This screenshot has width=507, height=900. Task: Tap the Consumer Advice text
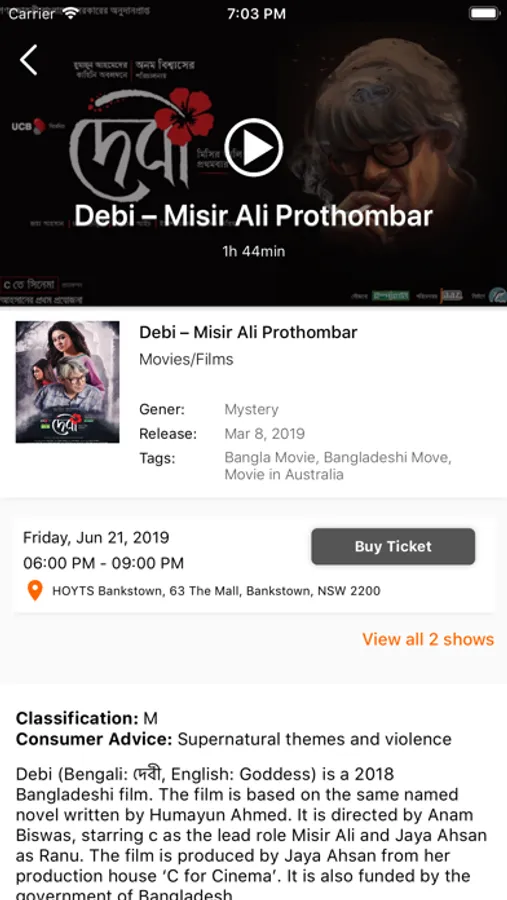pos(234,739)
